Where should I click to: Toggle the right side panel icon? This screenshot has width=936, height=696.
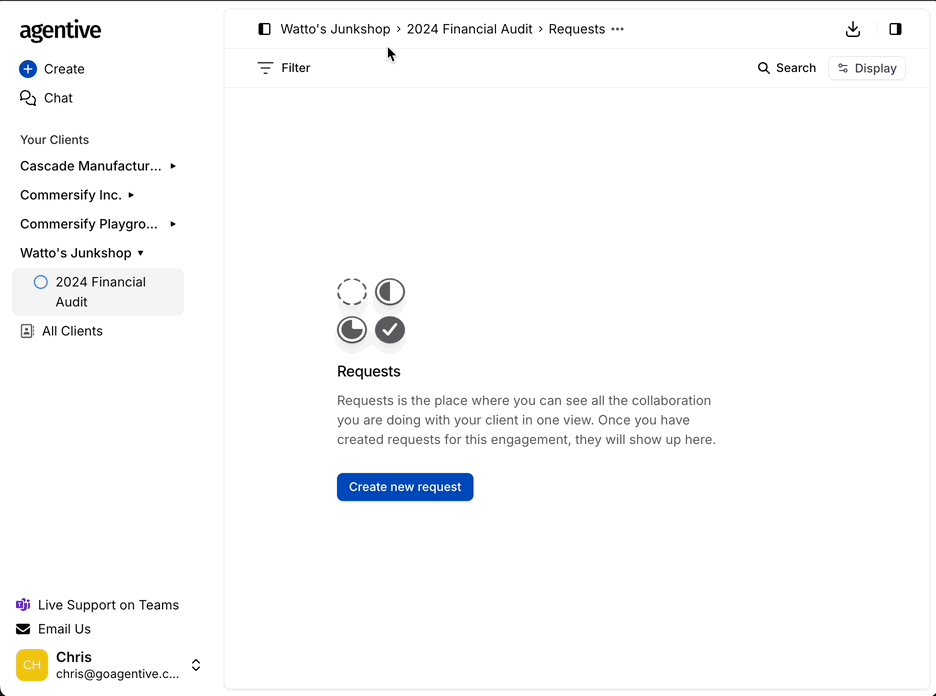[895, 29]
